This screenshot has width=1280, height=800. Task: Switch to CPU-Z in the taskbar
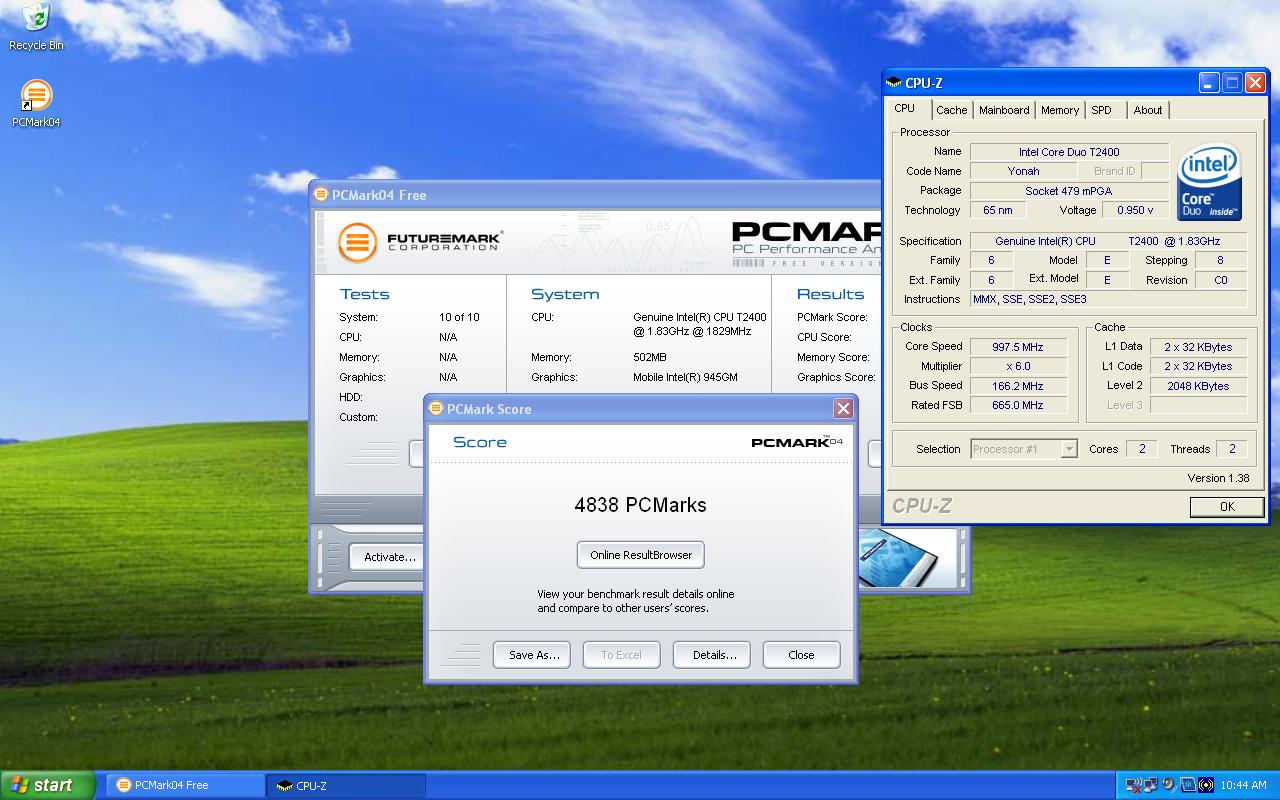coord(346,785)
